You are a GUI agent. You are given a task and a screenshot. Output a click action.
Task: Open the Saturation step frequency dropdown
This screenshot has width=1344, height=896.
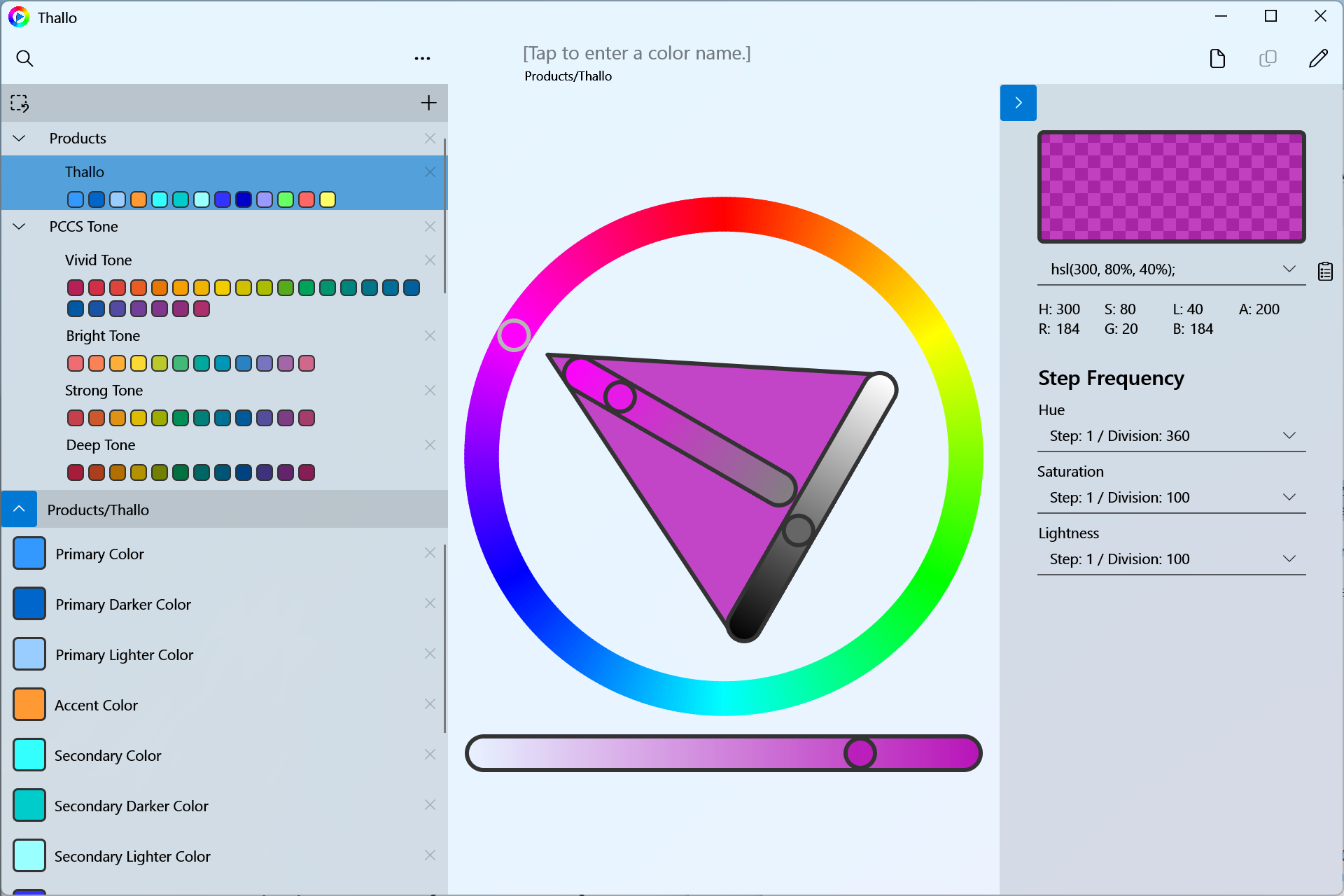click(x=1171, y=498)
